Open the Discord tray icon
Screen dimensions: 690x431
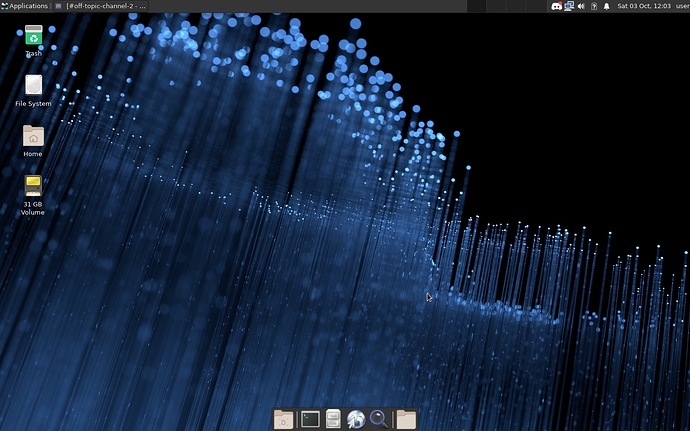pos(556,6)
